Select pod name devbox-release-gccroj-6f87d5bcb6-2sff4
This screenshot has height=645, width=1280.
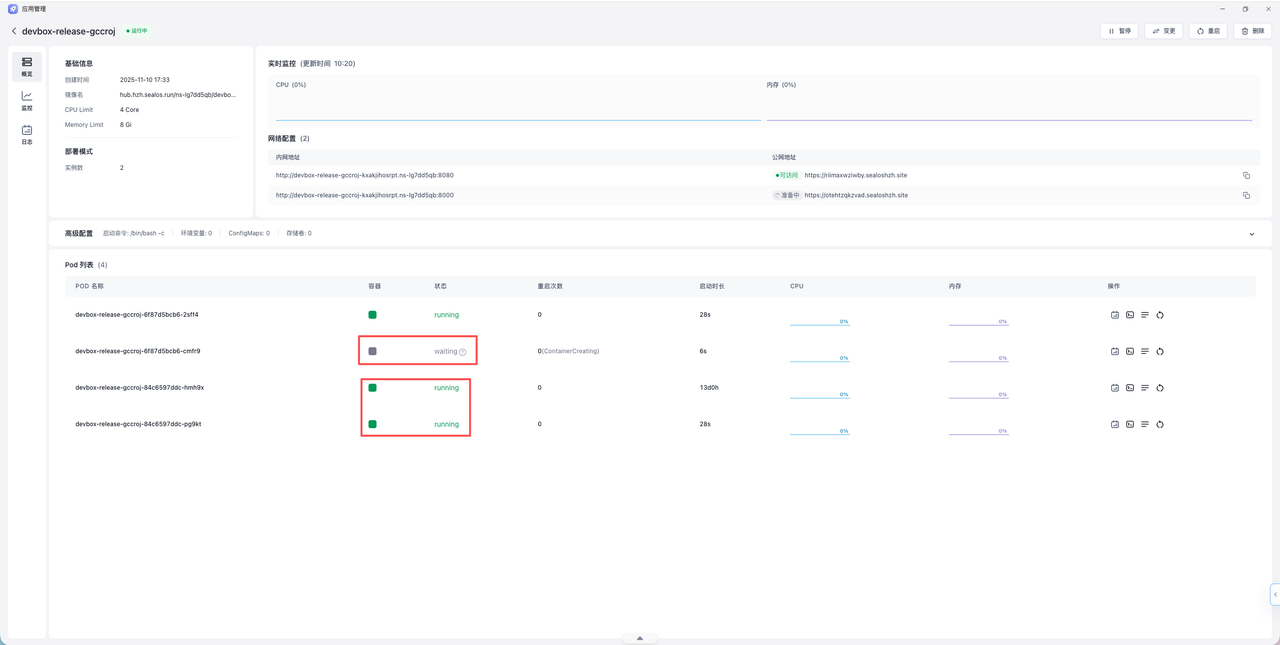pyautogui.click(x=137, y=315)
